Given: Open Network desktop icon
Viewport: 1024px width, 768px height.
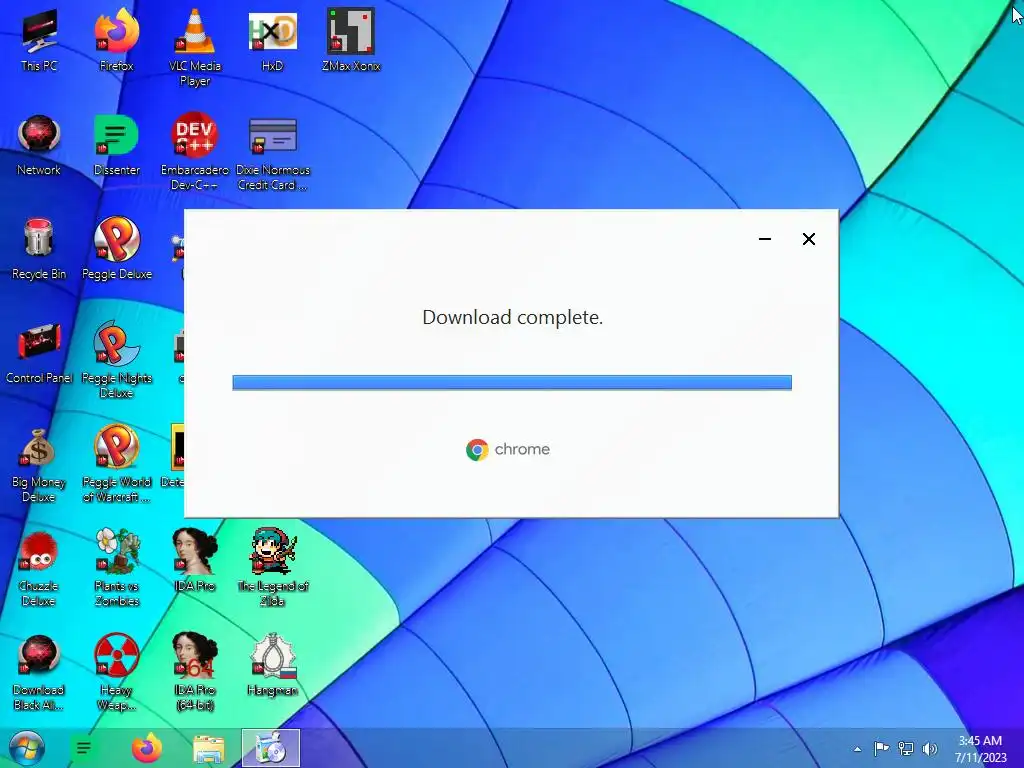Looking at the screenshot, I should pyautogui.click(x=39, y=144).
